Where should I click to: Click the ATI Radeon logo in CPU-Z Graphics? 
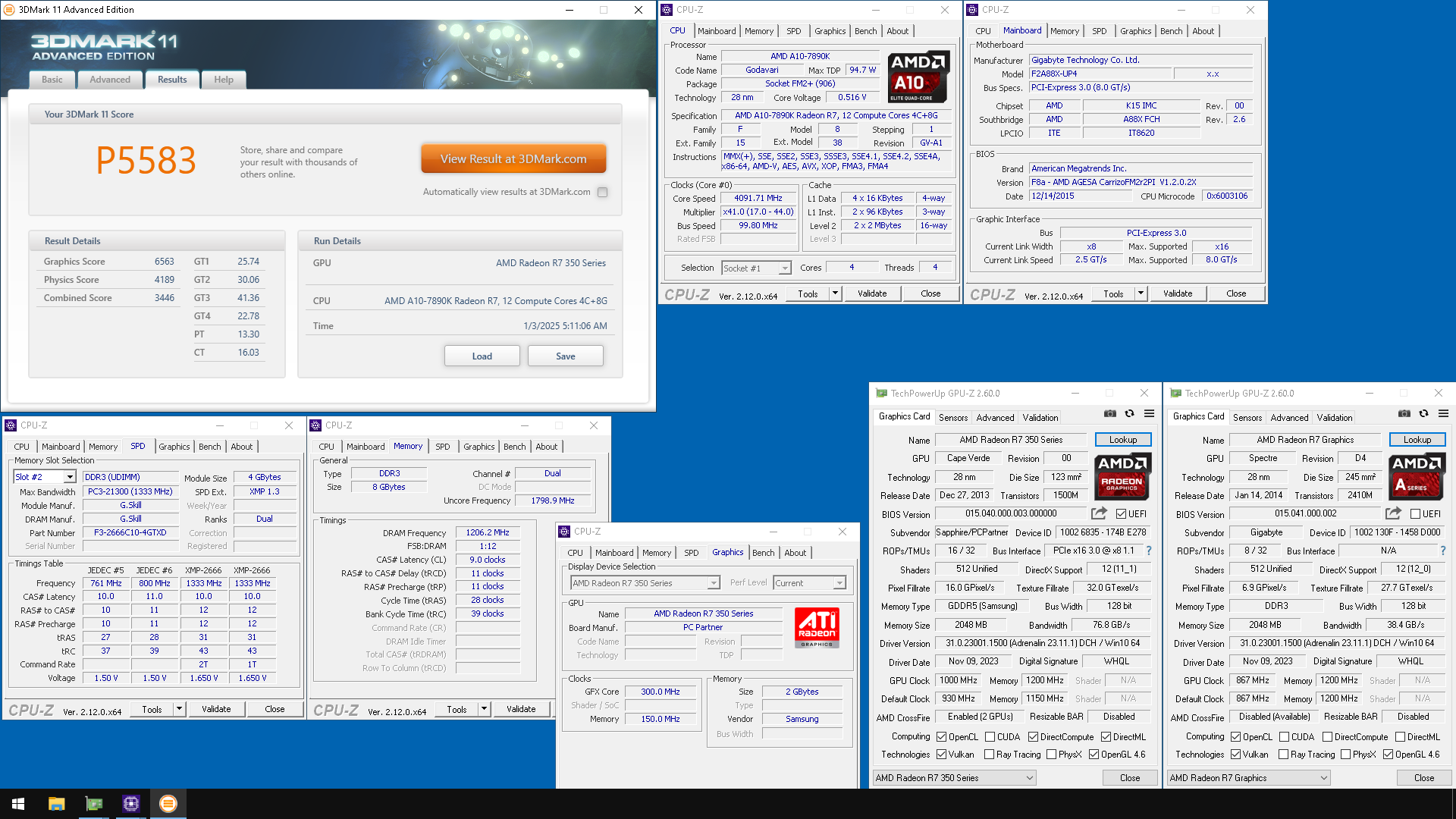[817, 628]
